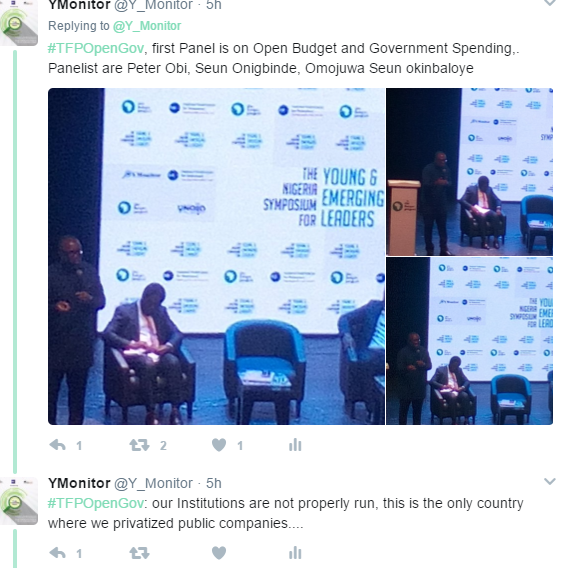The width and height of the screenshot is (578, 568).
Task: Open options chevron of top tweet
Action: pos(550,3)
